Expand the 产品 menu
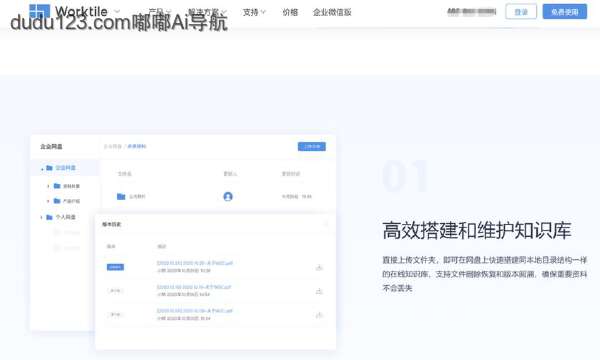Viewport: 600px width, 360px height. pos(160,12)
